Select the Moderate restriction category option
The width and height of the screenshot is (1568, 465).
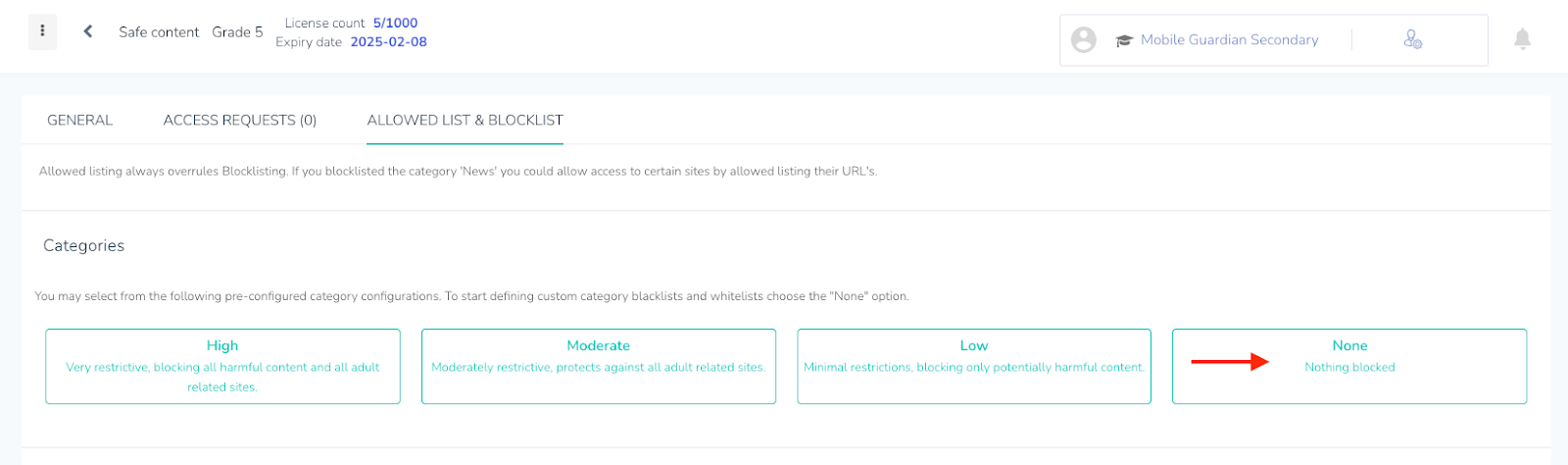pos(598,366)
